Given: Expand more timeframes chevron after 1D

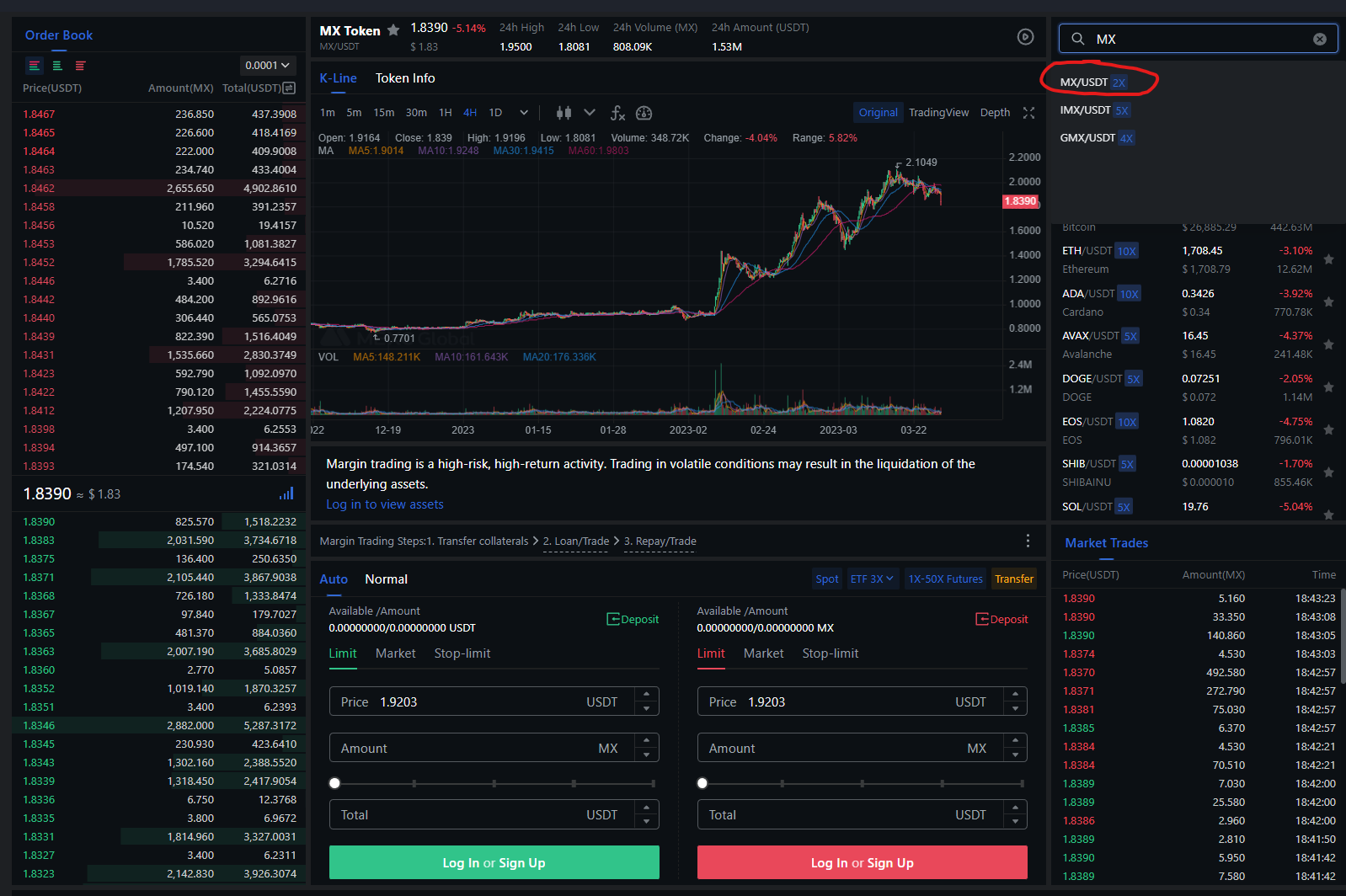Looking at the screenshot, I should [x=524, y=113].
